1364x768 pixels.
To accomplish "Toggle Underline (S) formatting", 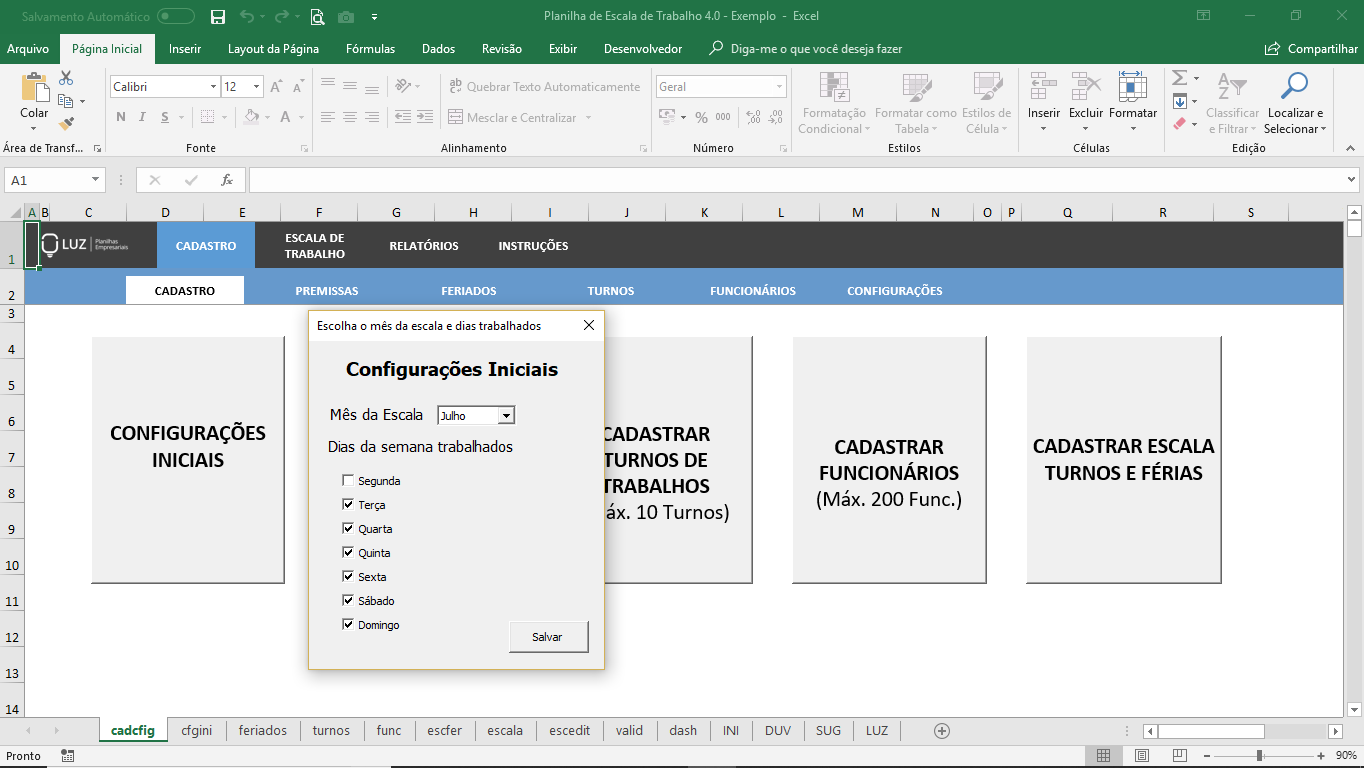I will pos(165,117).
